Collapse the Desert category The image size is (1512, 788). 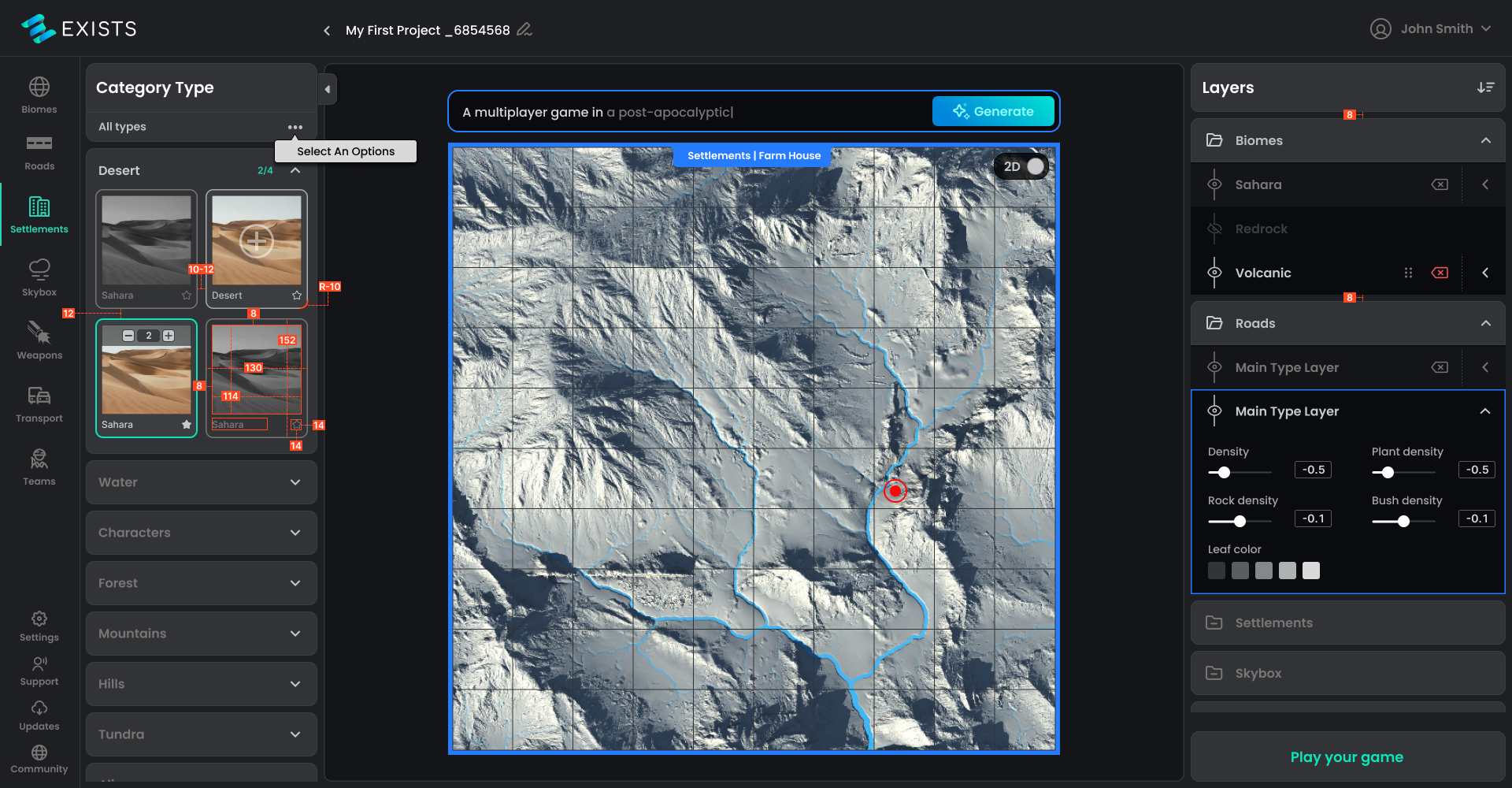pos(295,170)
